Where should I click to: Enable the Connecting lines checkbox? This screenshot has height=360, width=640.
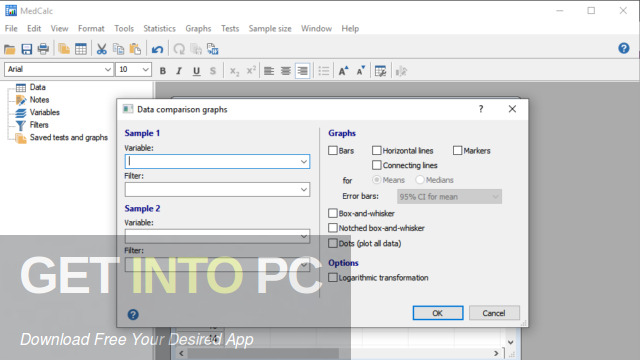coord(376,165)
